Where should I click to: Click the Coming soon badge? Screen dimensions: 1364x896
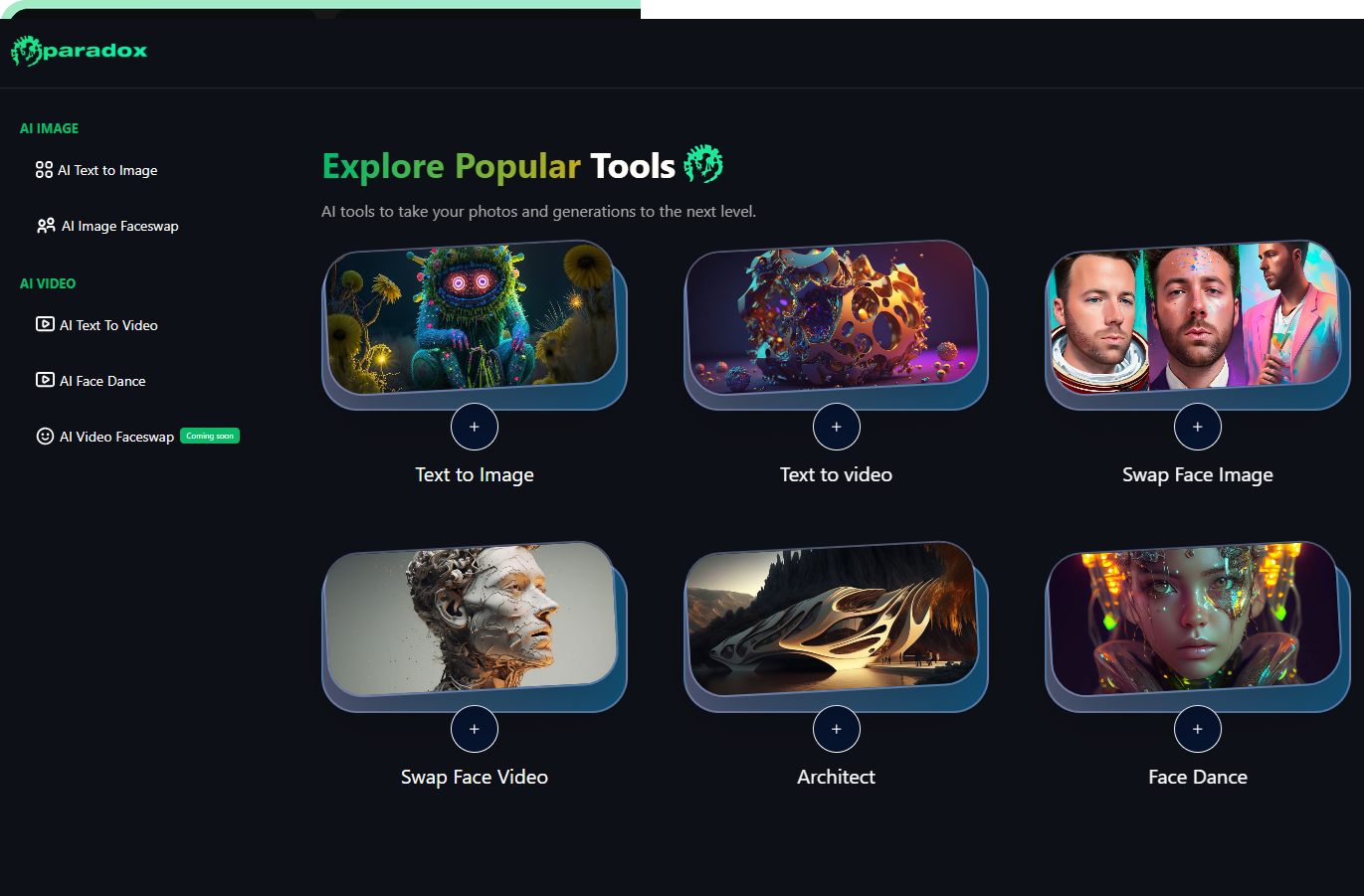pos(210,436)
